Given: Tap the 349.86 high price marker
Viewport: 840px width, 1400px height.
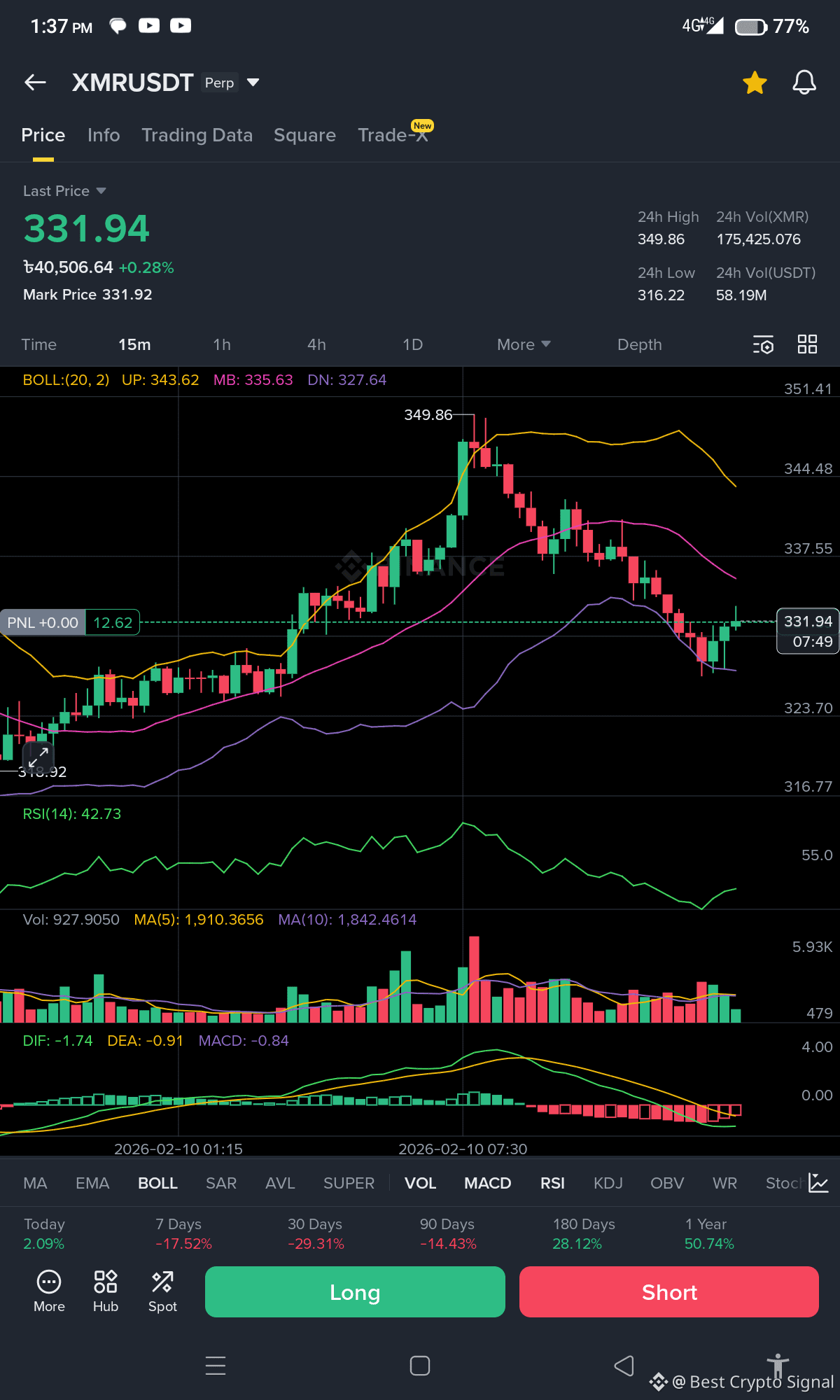Looking at the screenshot, I should [428, 415].
